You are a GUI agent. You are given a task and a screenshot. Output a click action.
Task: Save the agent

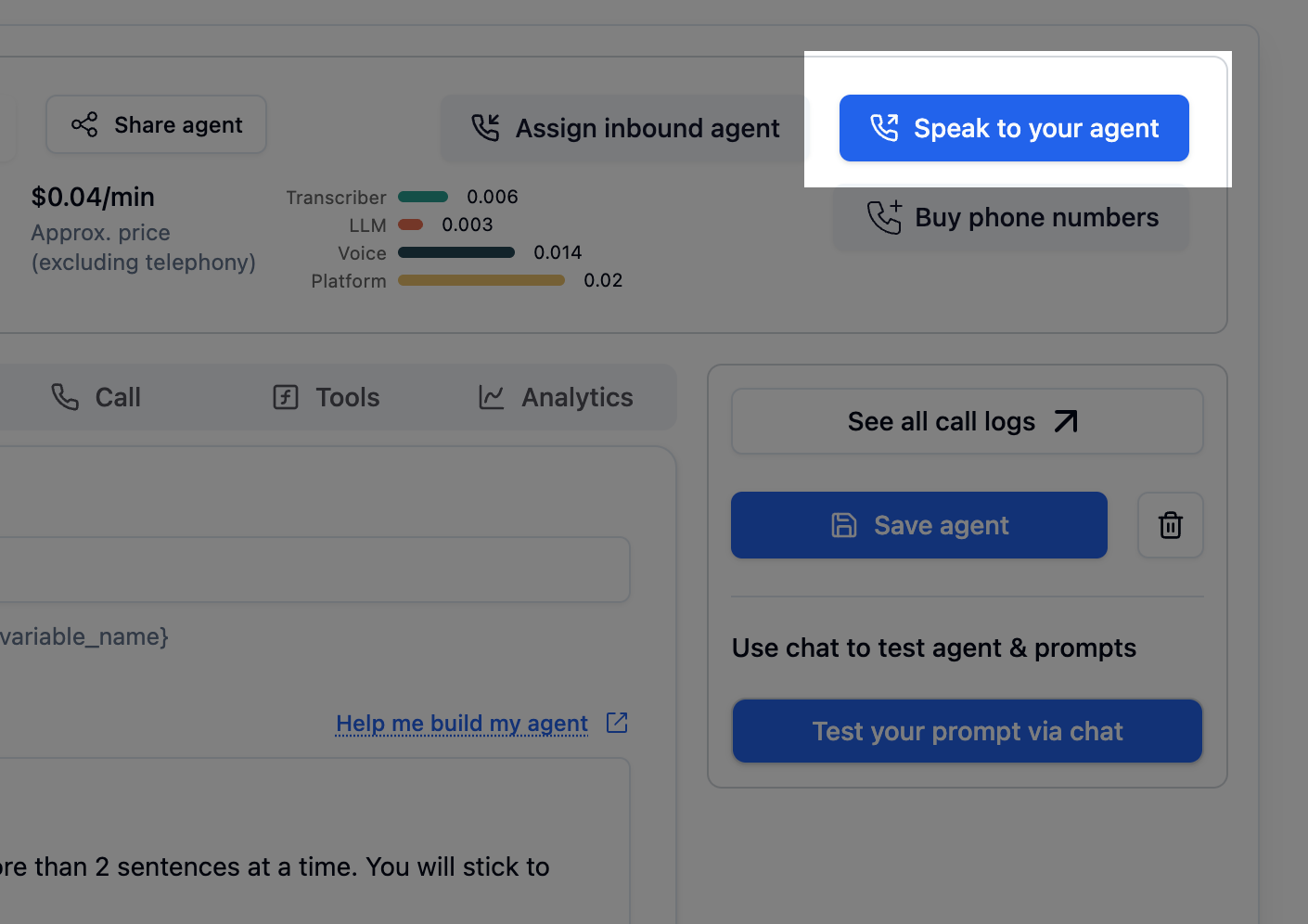tap(919, 525)
